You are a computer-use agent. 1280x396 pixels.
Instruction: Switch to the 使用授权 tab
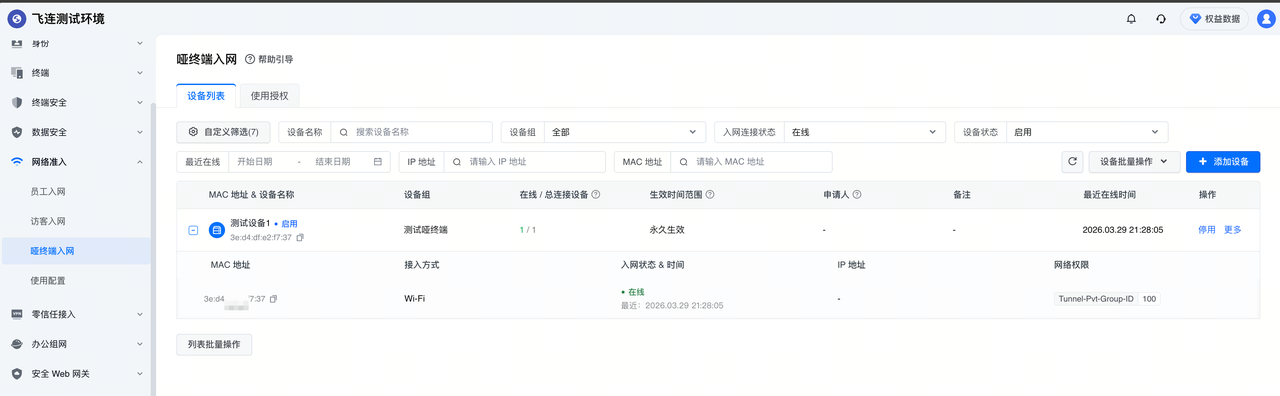tap(269, 96)
